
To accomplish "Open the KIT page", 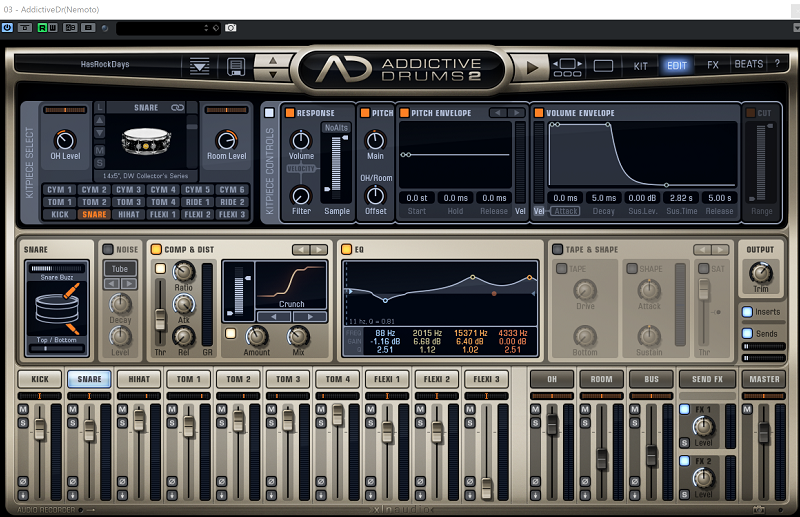I will pos(640,66).
